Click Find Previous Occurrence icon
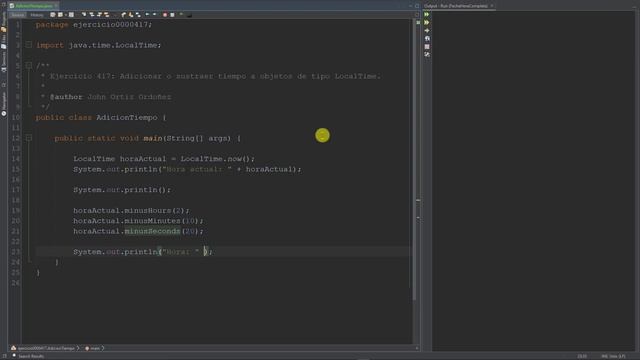The height and width of the screenshot is (360, 640). click(92, 15)
